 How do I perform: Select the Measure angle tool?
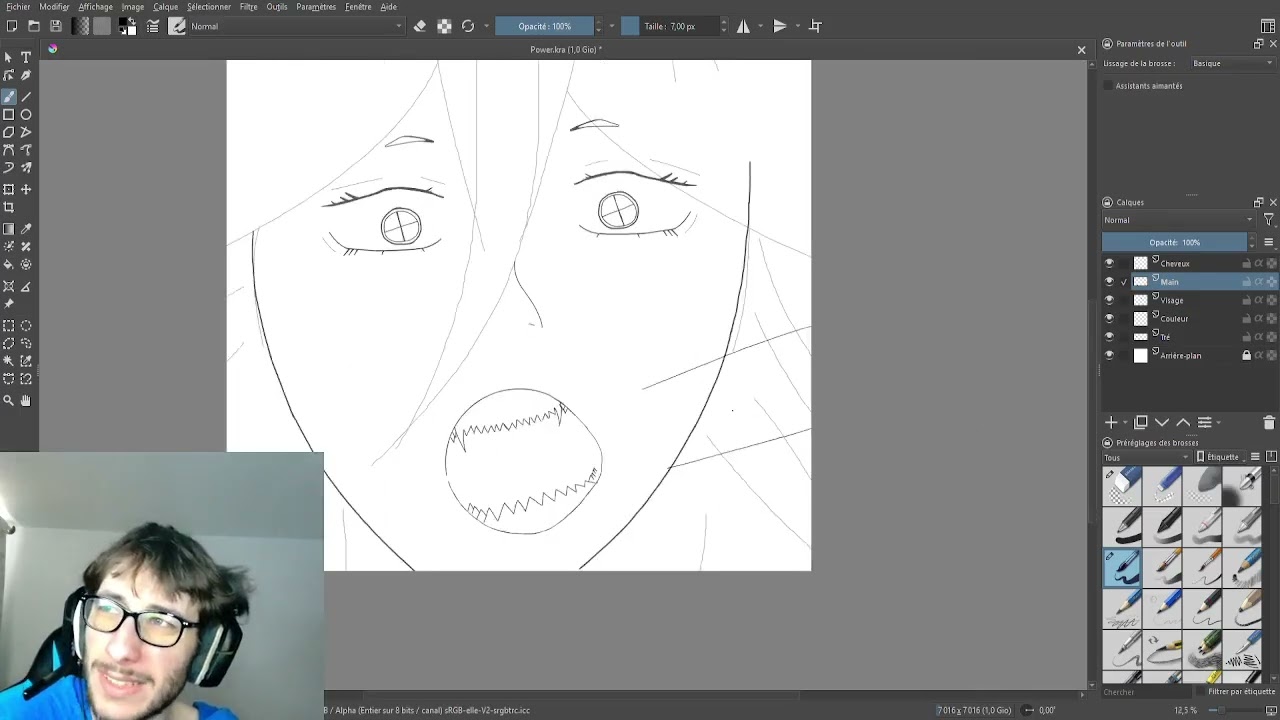(26, 286)
